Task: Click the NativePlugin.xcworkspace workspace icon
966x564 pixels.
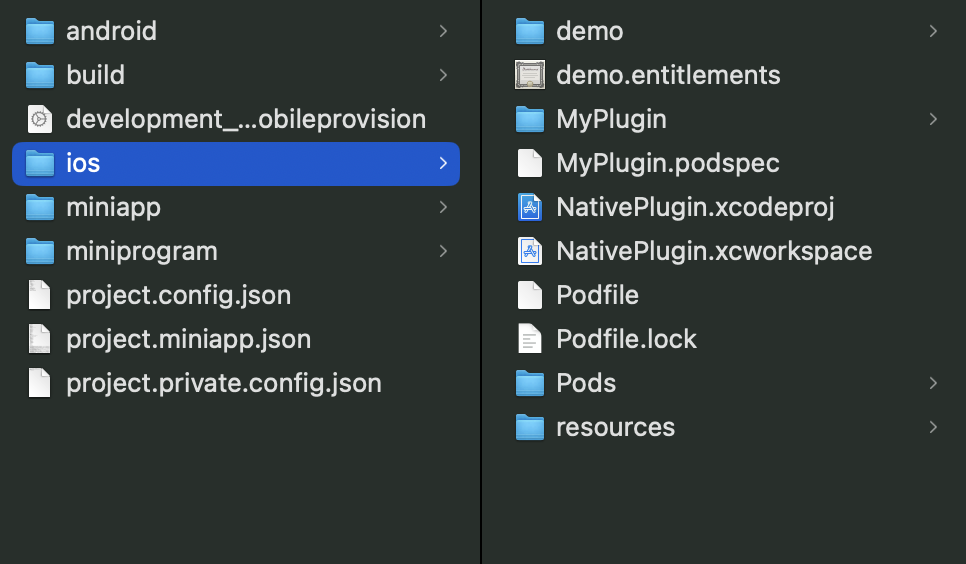Action: pyautogui.click(x=530, y=251)
